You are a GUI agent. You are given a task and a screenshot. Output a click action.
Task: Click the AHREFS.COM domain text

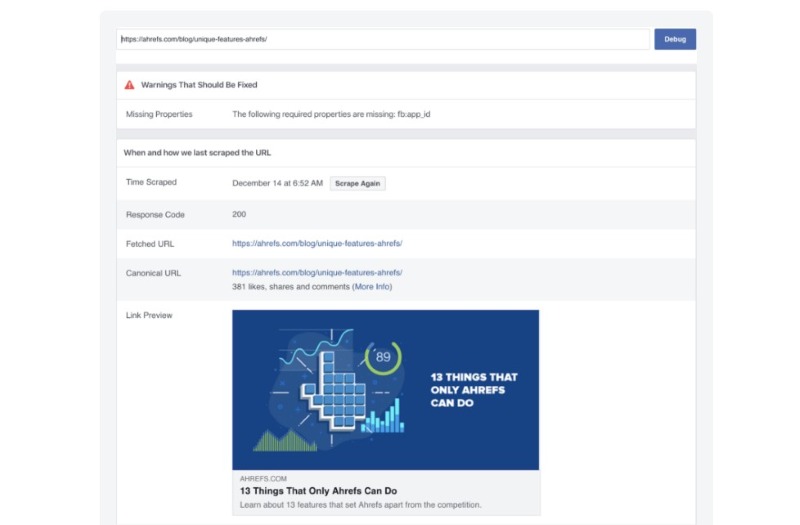(x=263, y=479)
